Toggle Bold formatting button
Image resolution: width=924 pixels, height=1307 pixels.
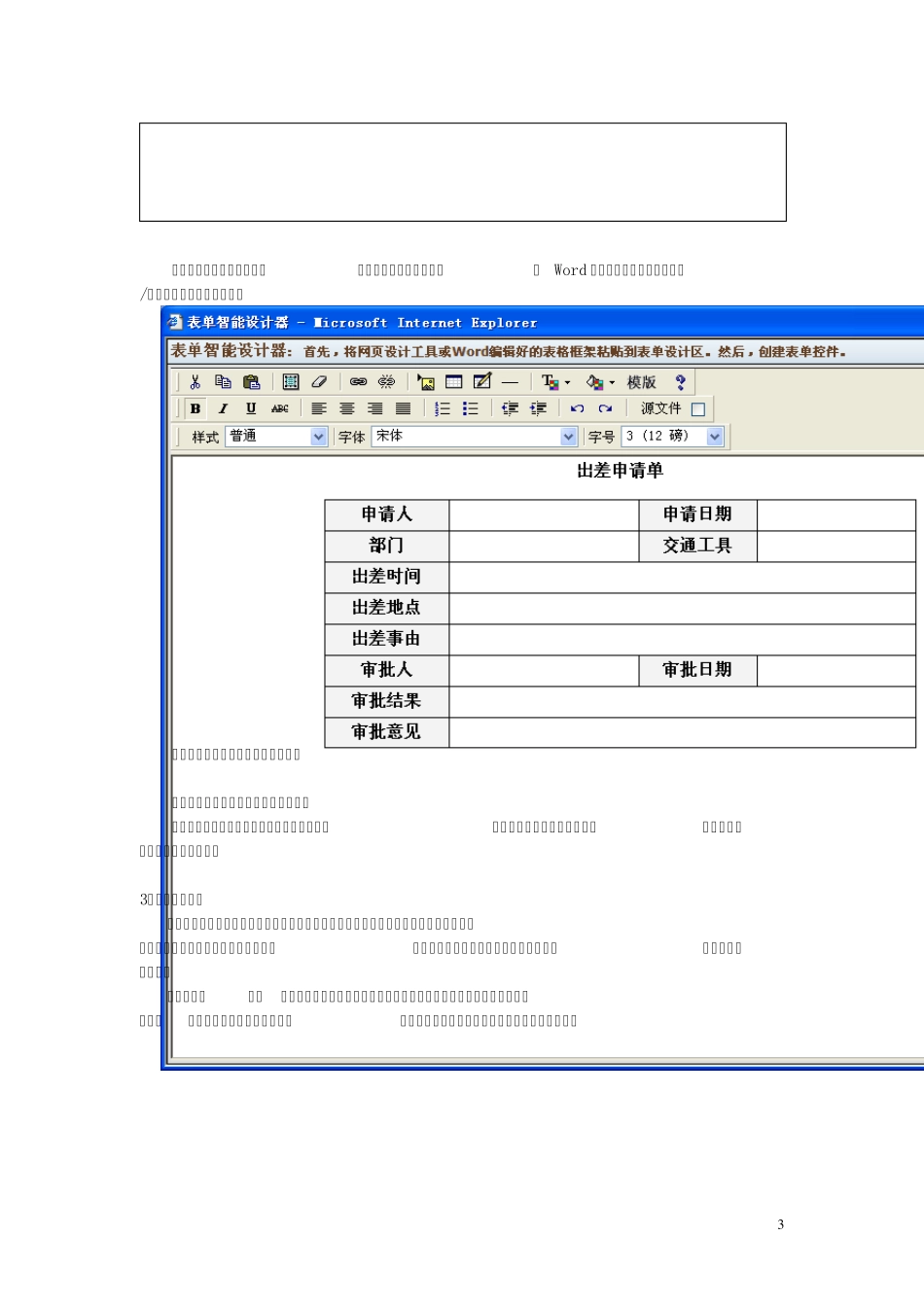tap(195, 408)
